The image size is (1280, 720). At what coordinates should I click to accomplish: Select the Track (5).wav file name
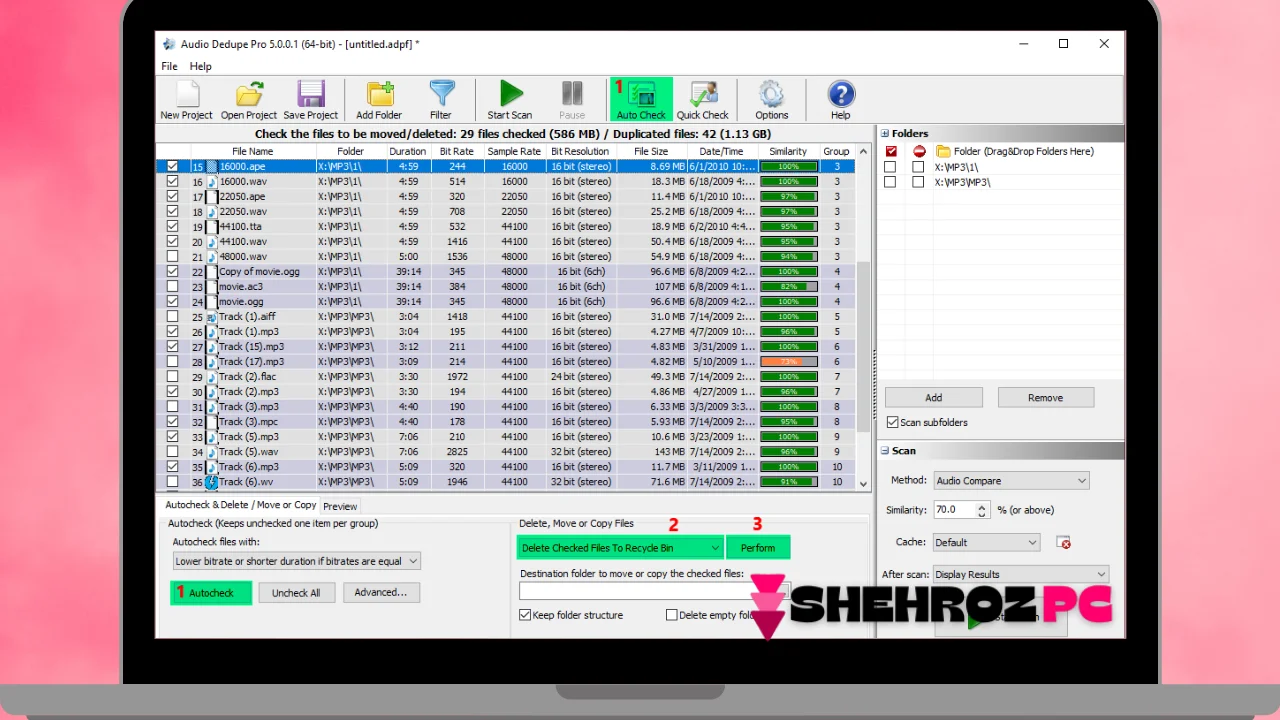[248, 452]
